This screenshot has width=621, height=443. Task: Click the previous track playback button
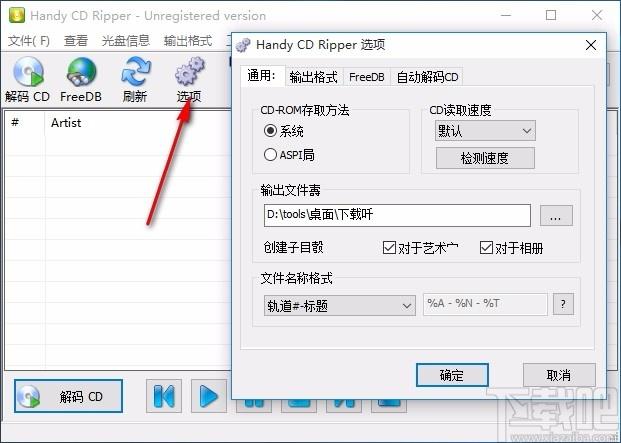coord(164,396)
